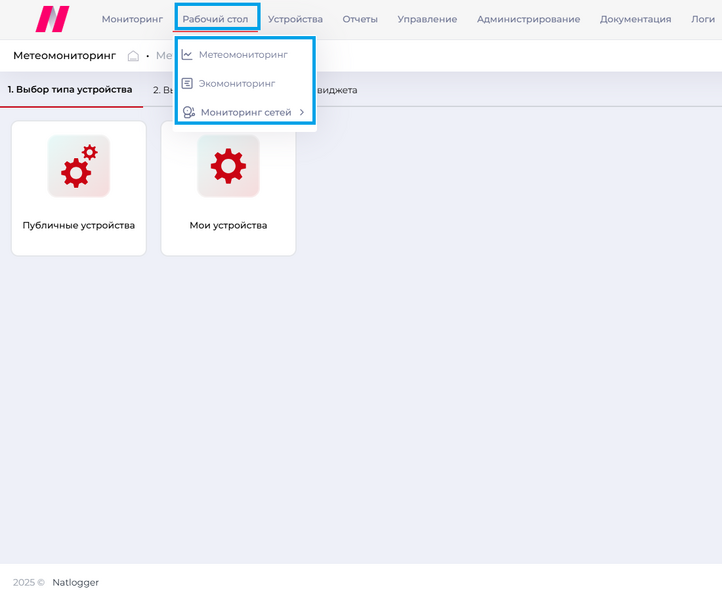722x600 pixels.
Task: Open the Мониторинг menu
Action: tap(132, 19)
